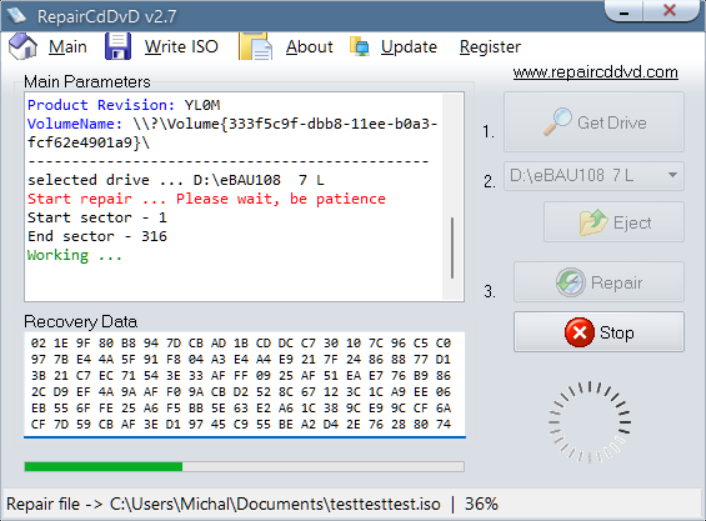
Task: Click the Update network folder icon
Action: [359, 46]
